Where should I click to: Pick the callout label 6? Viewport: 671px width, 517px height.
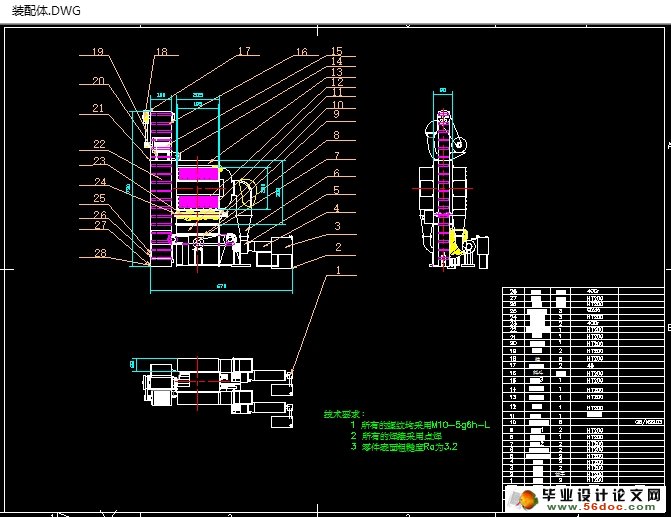pyautogui.click(x=336, y=172)
